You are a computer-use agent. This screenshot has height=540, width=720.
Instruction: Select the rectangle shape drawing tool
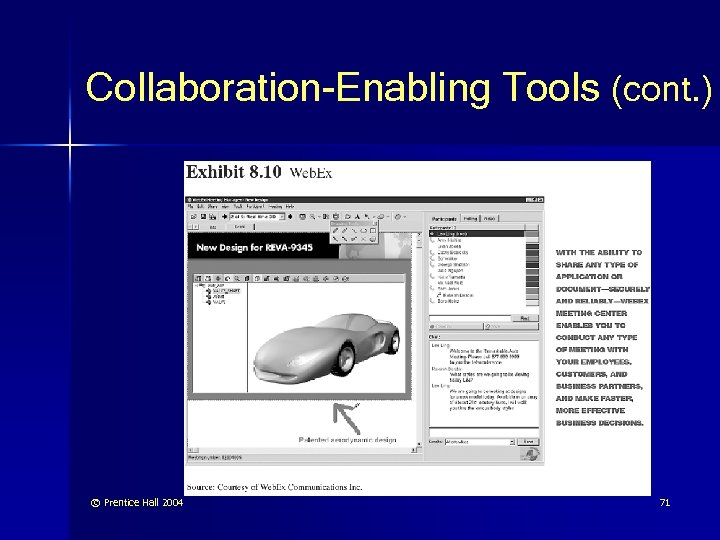click(x=373, y=231)
